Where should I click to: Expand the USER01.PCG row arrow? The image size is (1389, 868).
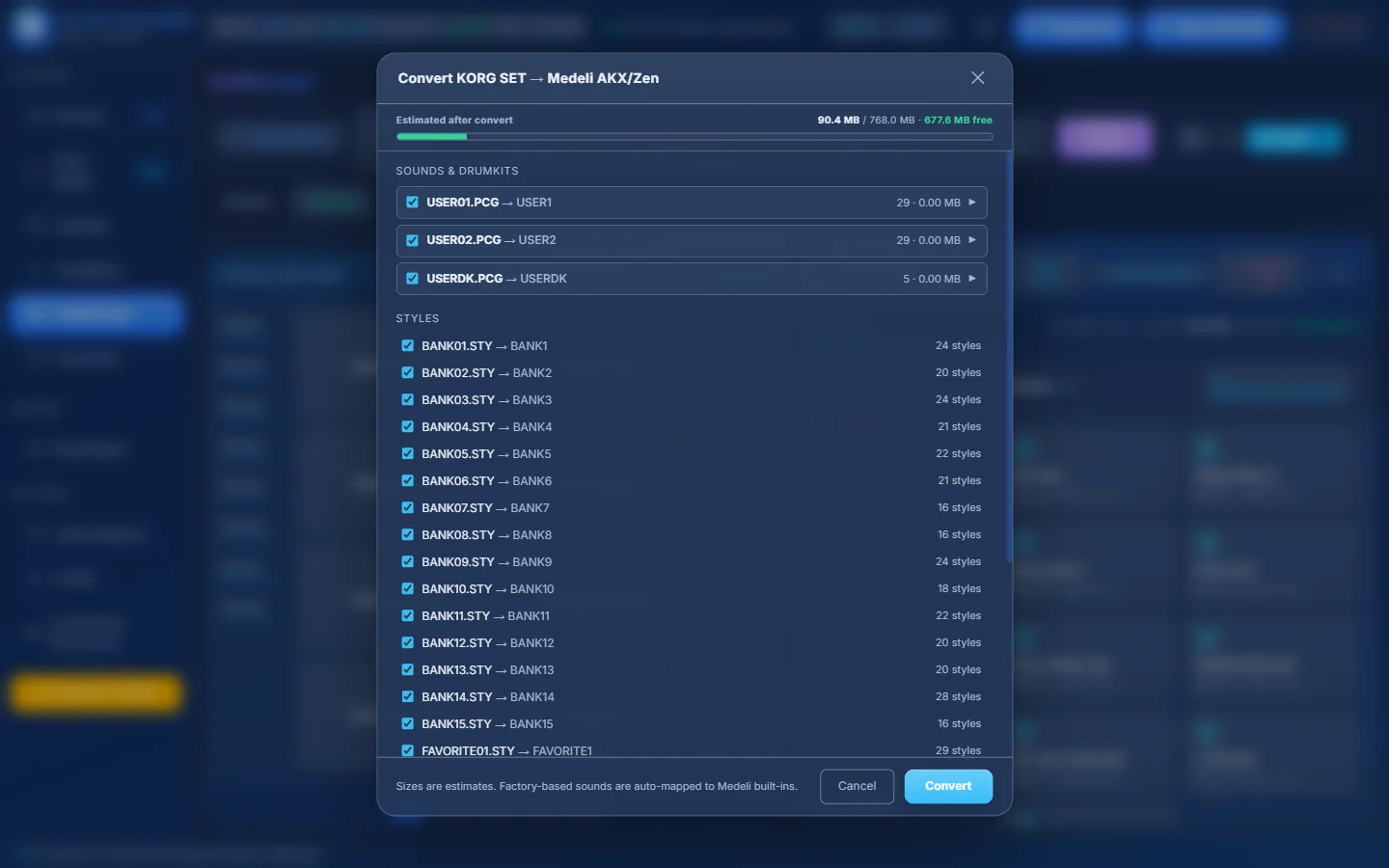[x=972, y=203]
